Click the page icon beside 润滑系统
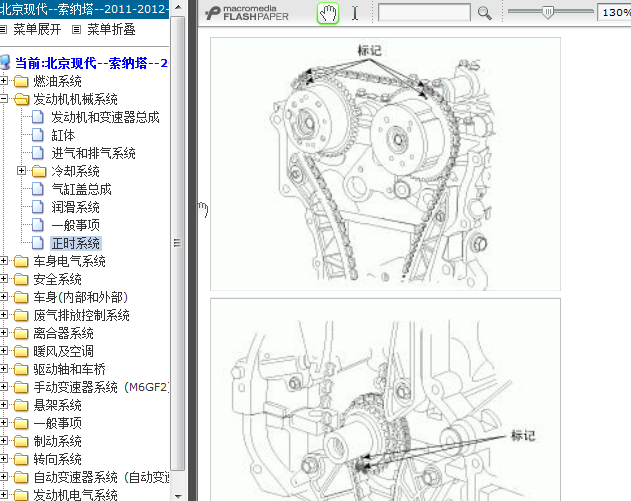The width and height of the screenshot is (631, 501). pyautogui.click(x=38, y=207)
